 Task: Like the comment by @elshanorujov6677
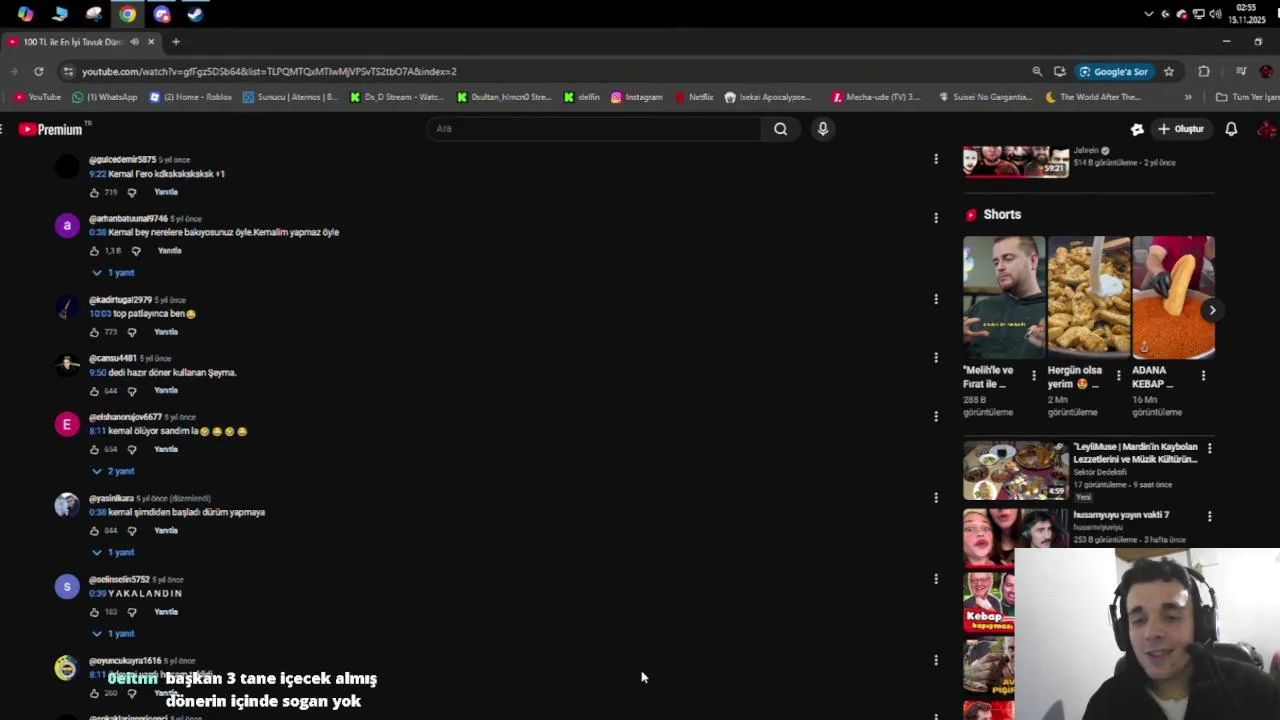94,450
